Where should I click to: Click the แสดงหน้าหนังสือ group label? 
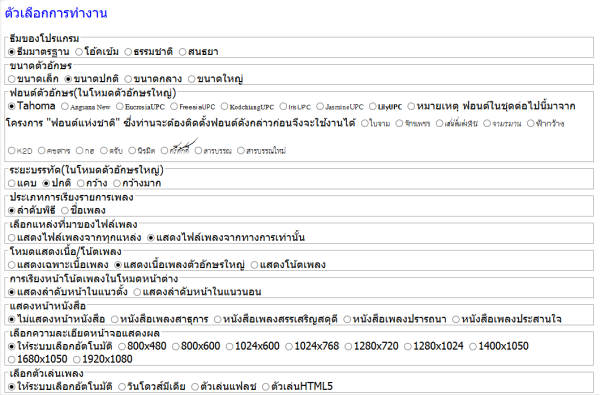[x=47, y=306]
